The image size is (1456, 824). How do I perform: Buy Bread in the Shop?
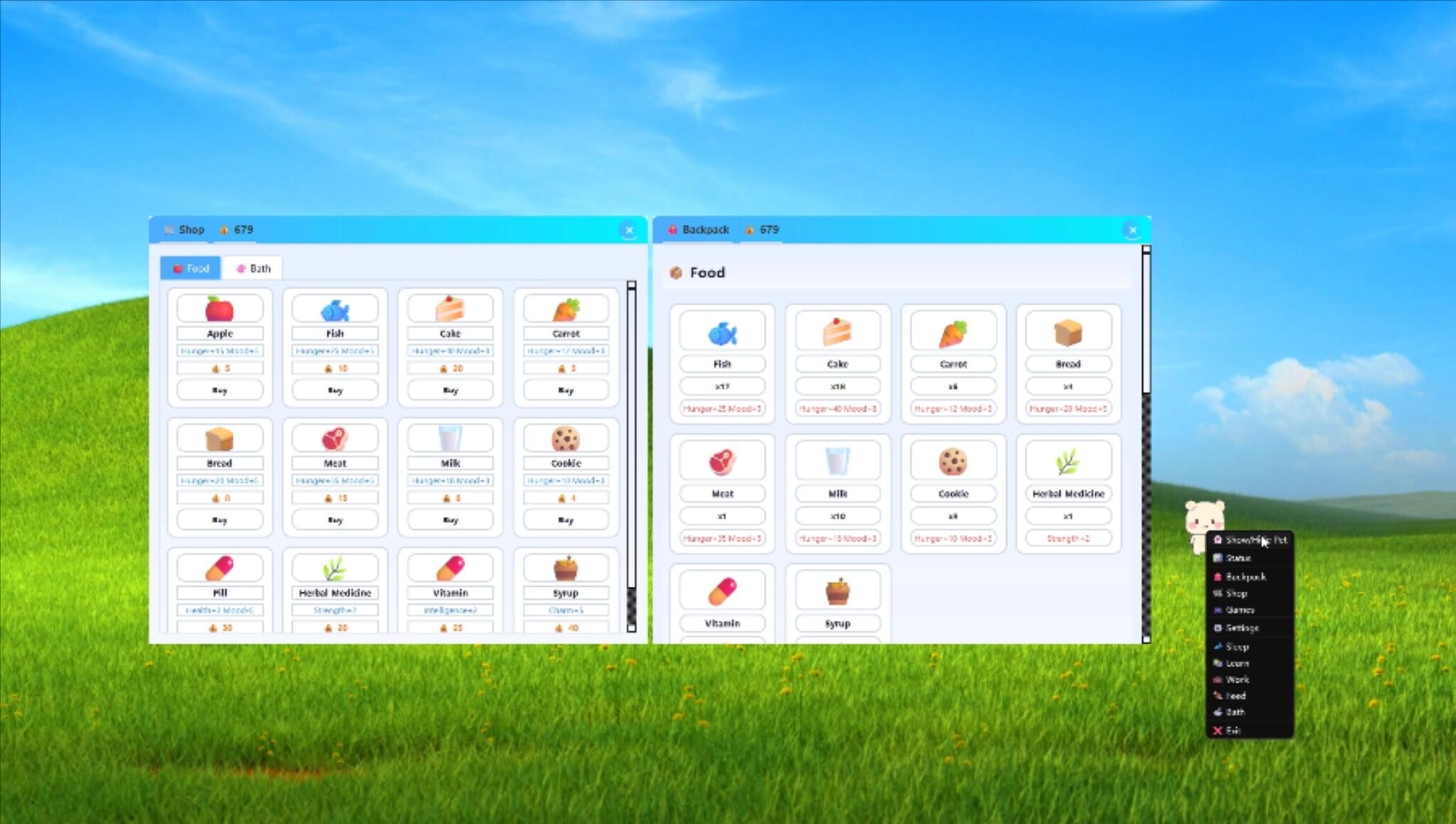(x=219, y=520)
